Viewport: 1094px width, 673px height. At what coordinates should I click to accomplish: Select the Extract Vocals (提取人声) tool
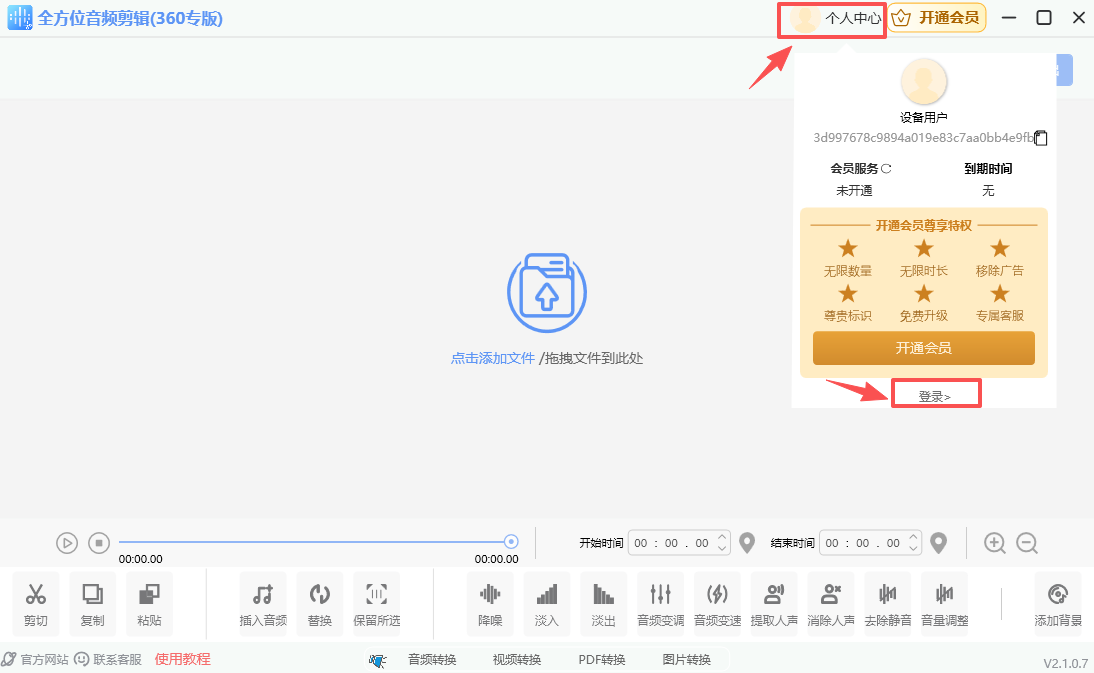[x=773, y=603]
